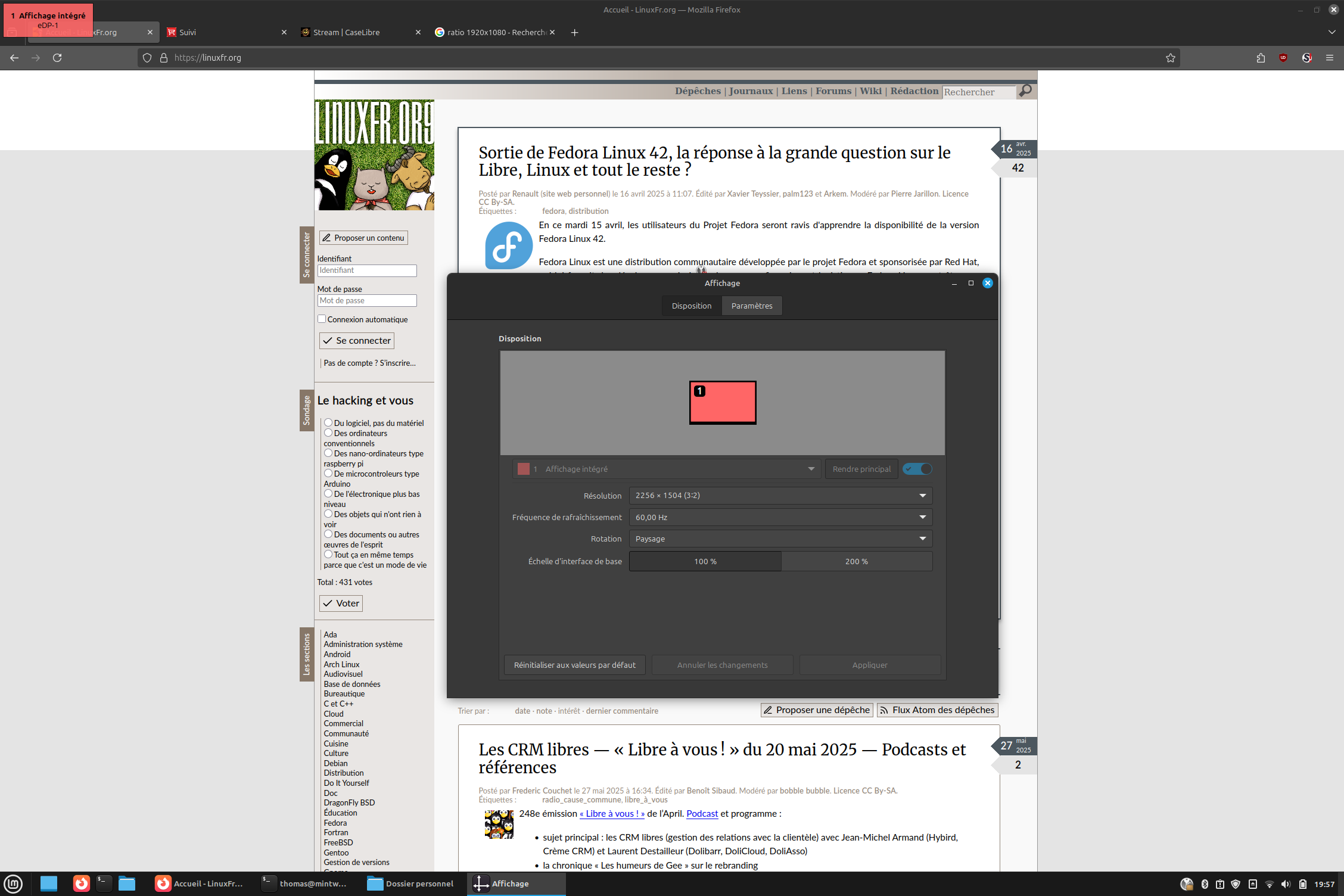
Task: Click the volume icon in system tray
Action: pos(1285,884)
